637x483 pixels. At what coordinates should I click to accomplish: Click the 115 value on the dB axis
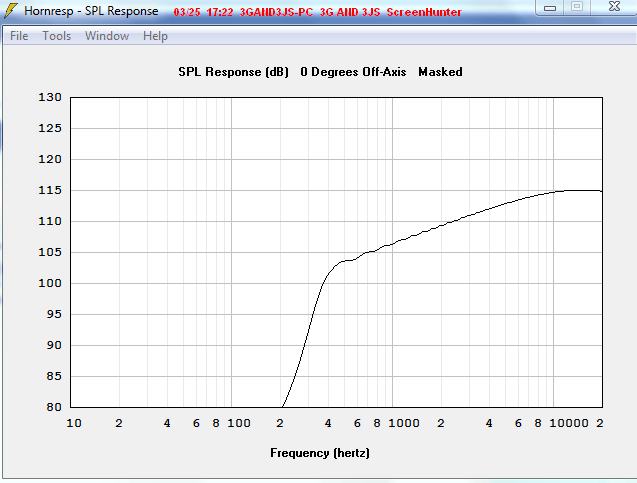pos(50,190)
